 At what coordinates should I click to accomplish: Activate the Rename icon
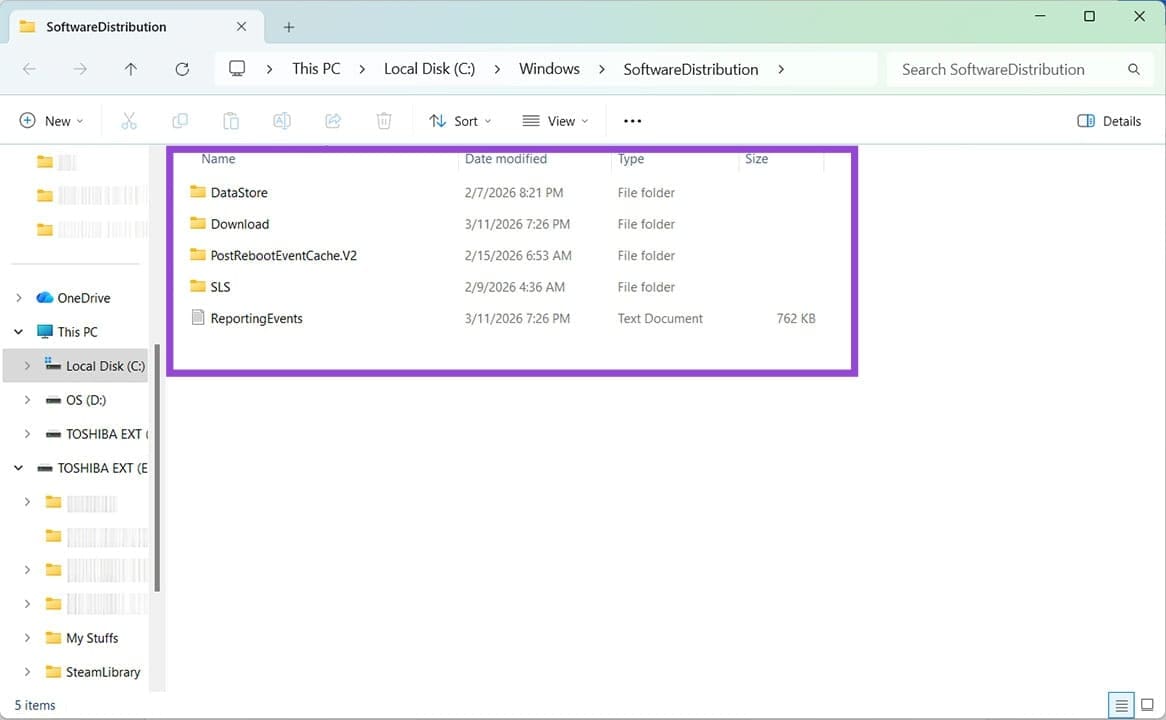click(281, 120)
